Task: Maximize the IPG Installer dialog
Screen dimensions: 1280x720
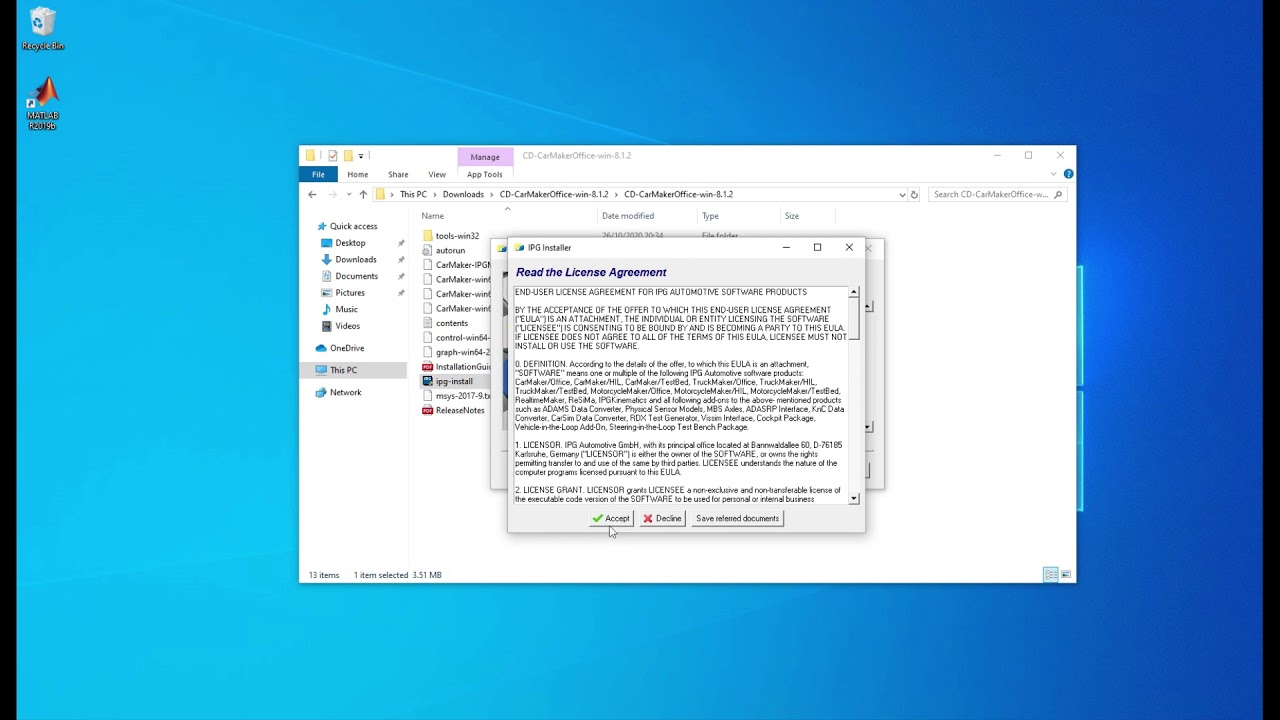Action: pos(817,247)
